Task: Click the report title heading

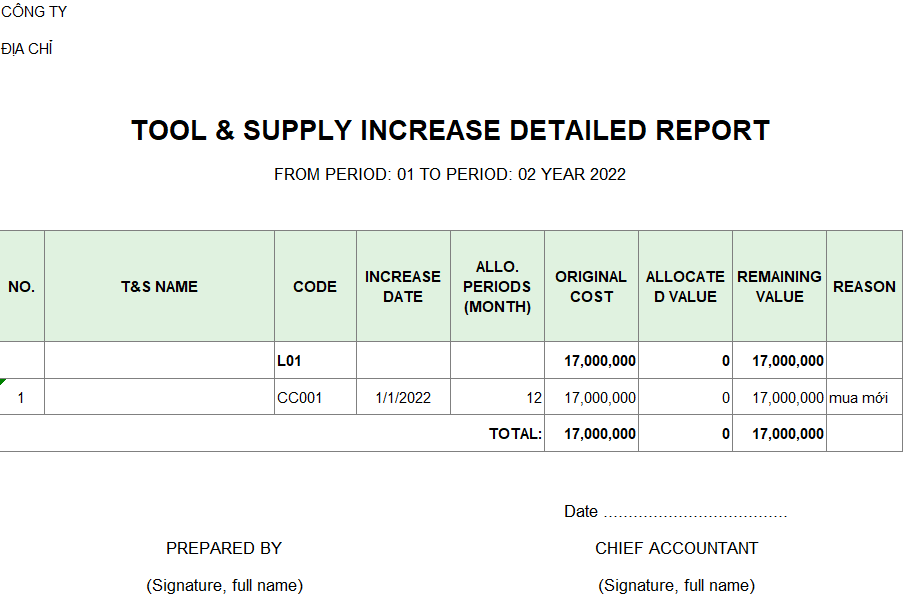Action: coord(450,131)
